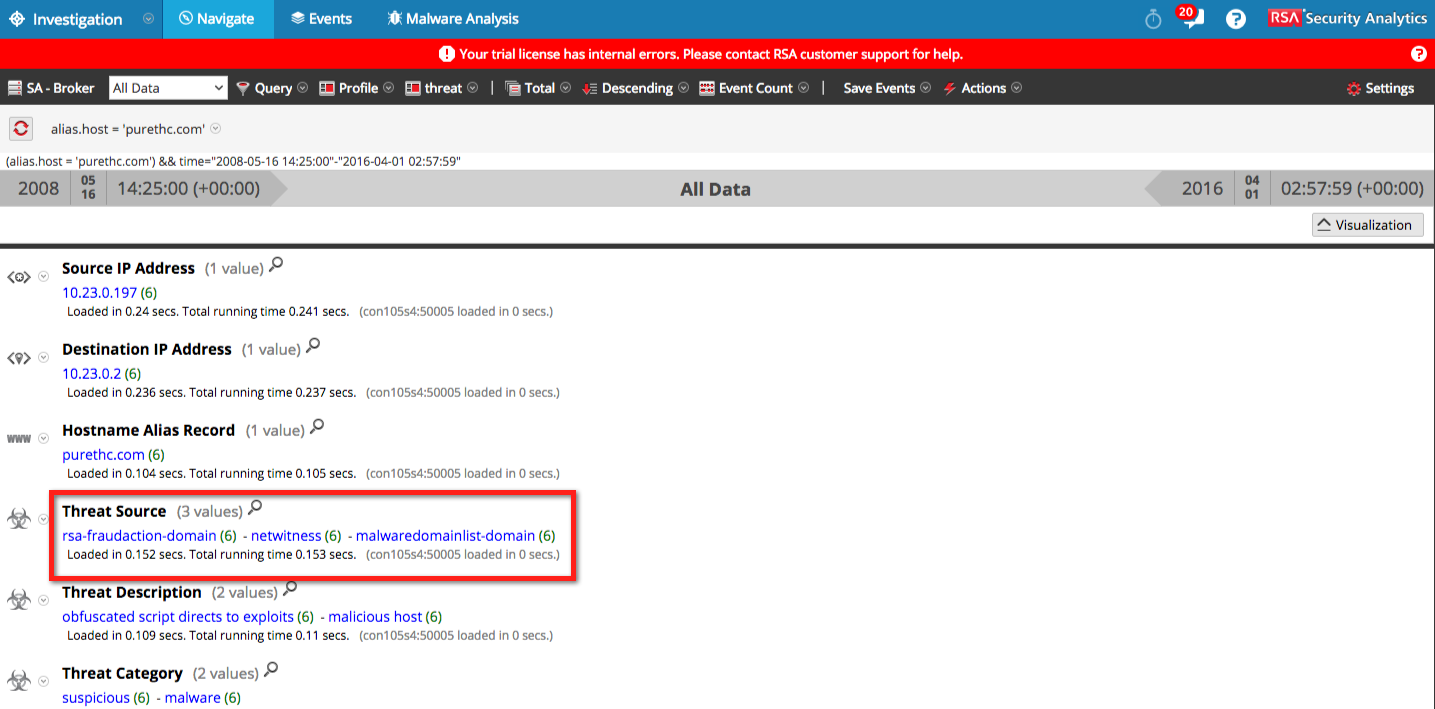Open notifications with 20 badge

[x=1190, y=17]
